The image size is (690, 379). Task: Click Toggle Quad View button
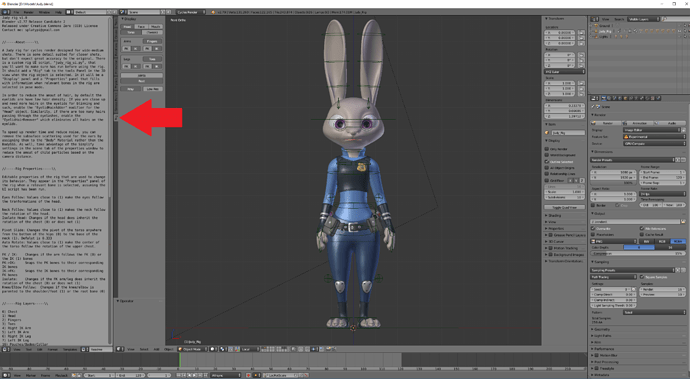pyautogui.click(x=565, y=207)
